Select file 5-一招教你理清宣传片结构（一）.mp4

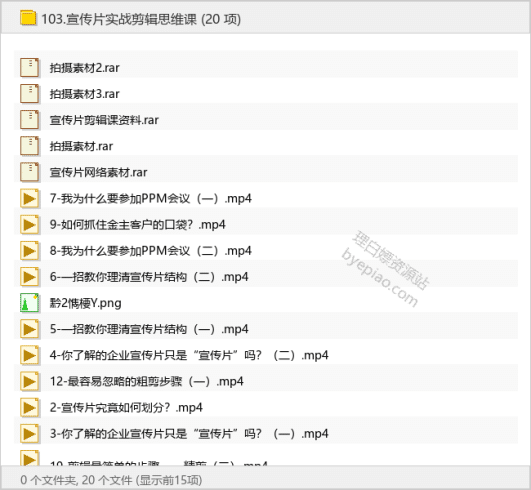pos(149,329)
